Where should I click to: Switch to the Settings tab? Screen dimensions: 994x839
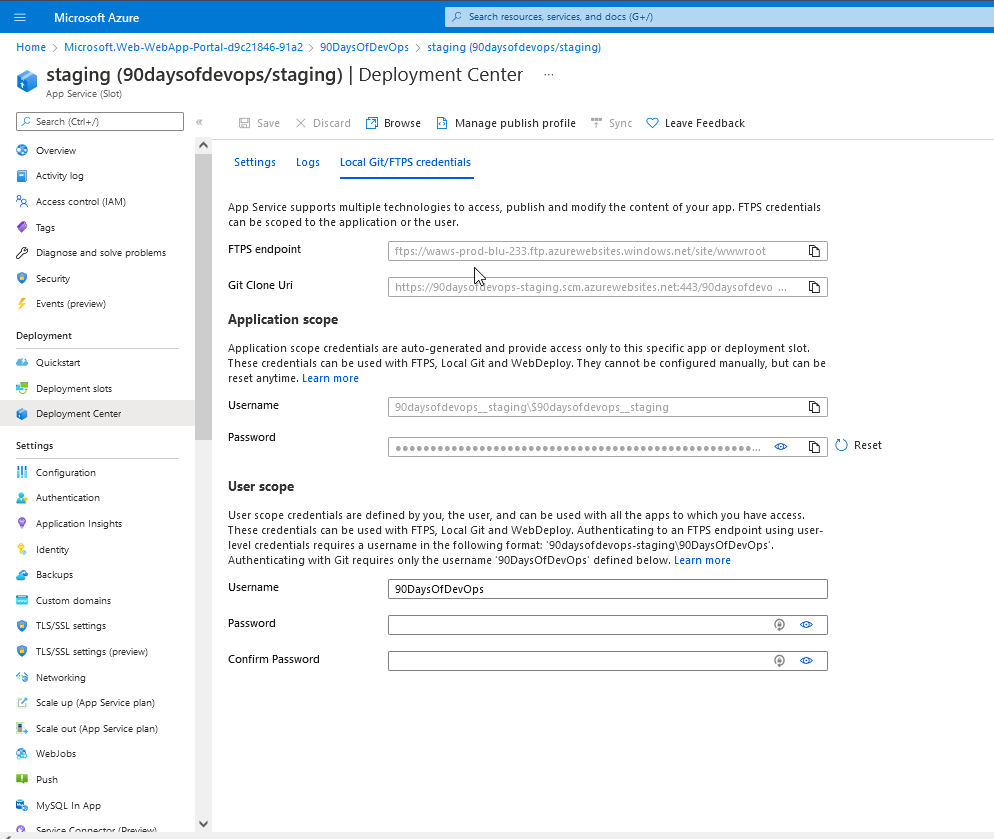tap(254, 162)
